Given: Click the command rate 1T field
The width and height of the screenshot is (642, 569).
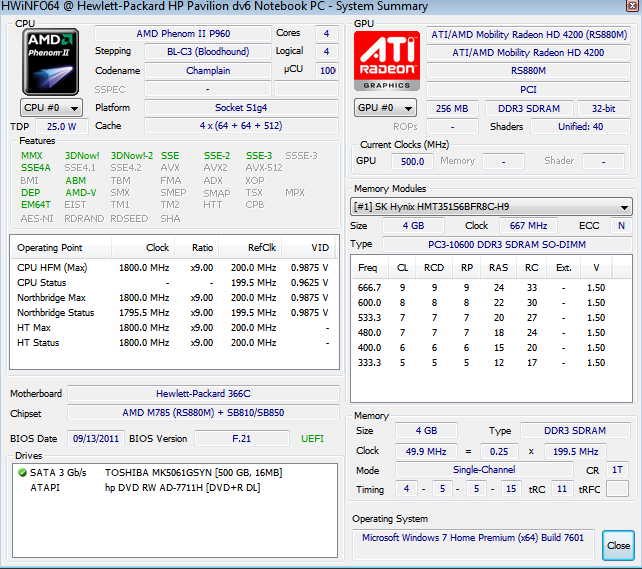Looking at the screenshot, I should (617, 470).
